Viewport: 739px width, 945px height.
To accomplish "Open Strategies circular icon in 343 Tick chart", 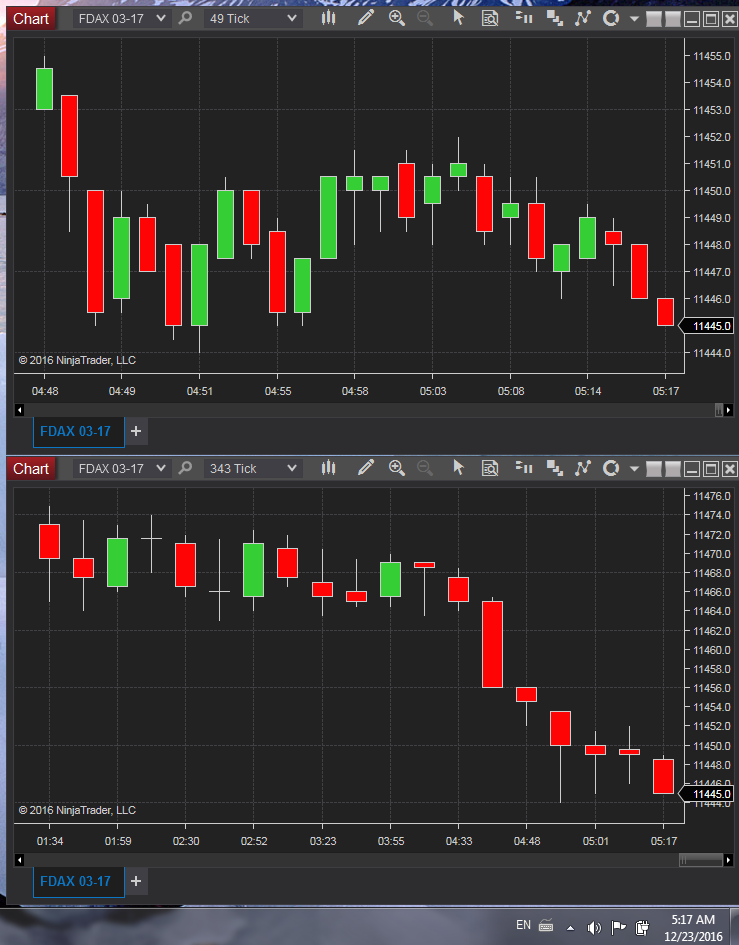I will (611, 468).
